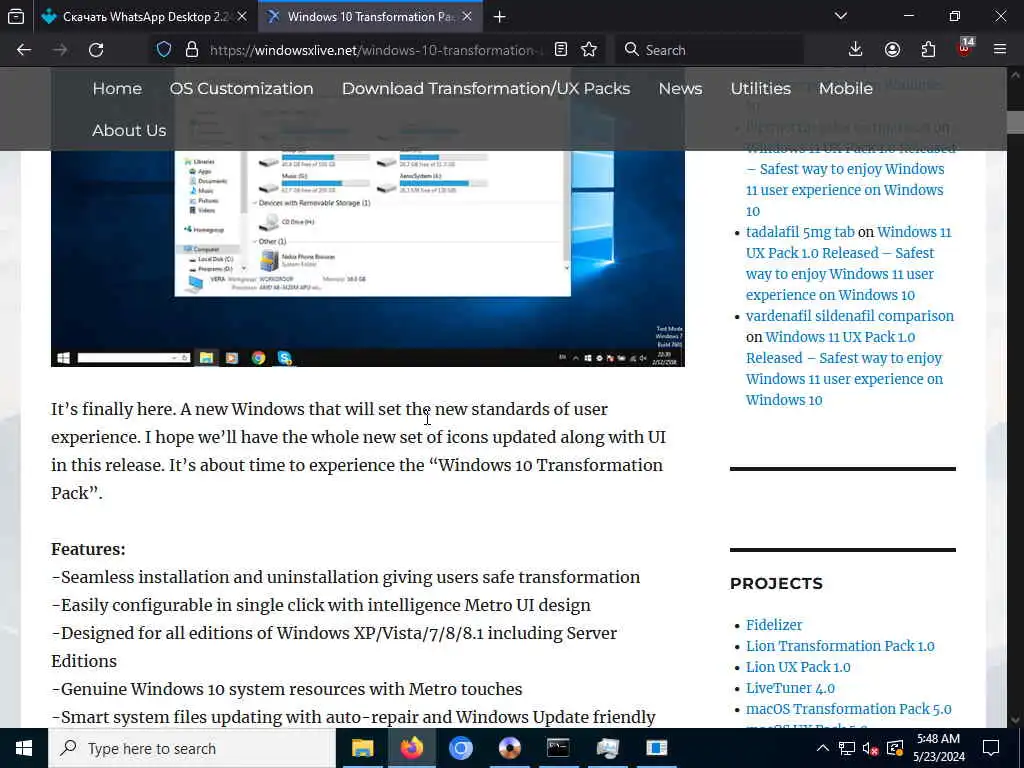The width and height of the screenshot is (1024, 768).
Task: Open the disc media player taskbar icon
Action: [509, 748]
